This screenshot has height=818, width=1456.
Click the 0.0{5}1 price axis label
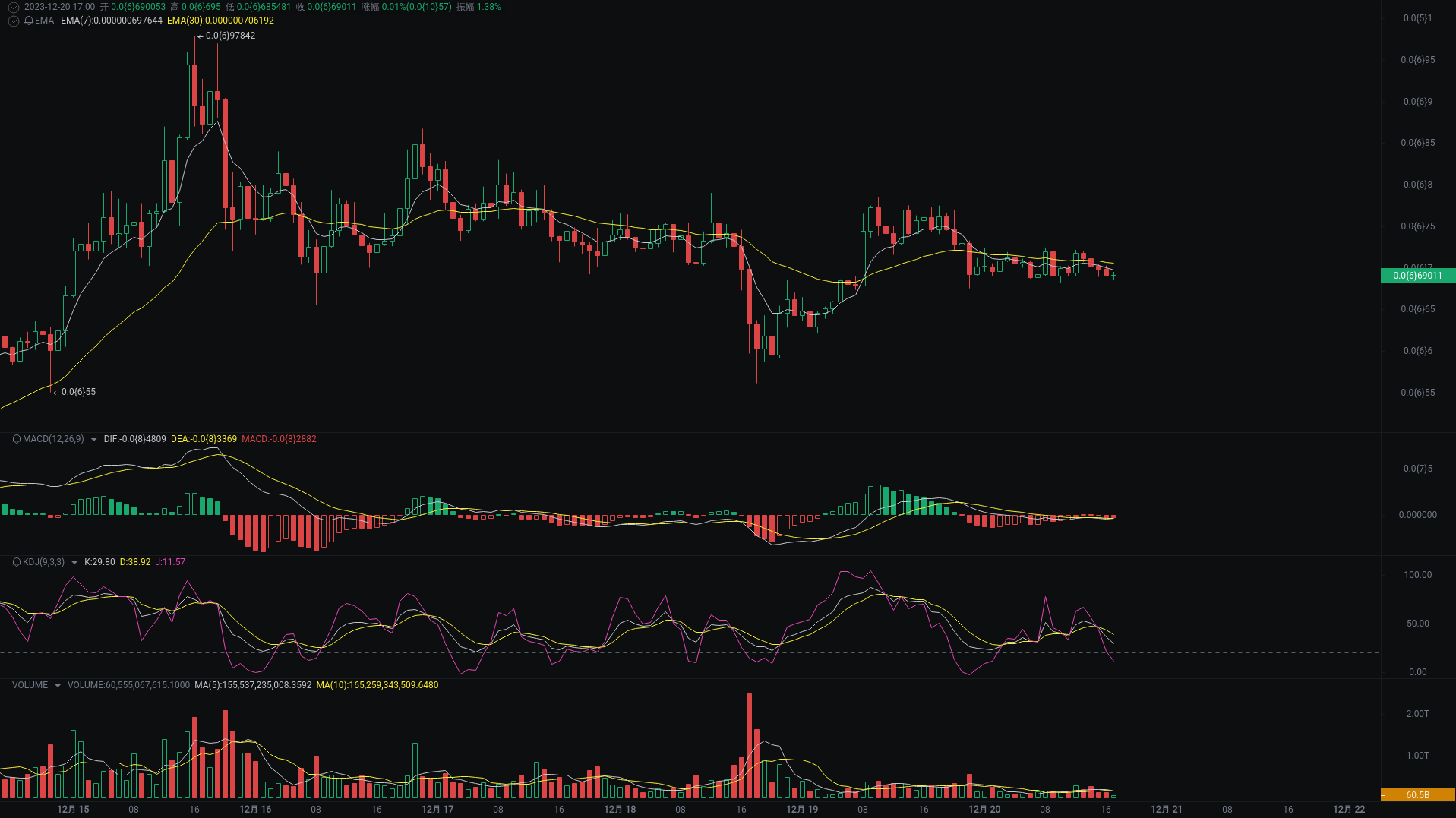pyautogui.click(x=1417, y=18)
